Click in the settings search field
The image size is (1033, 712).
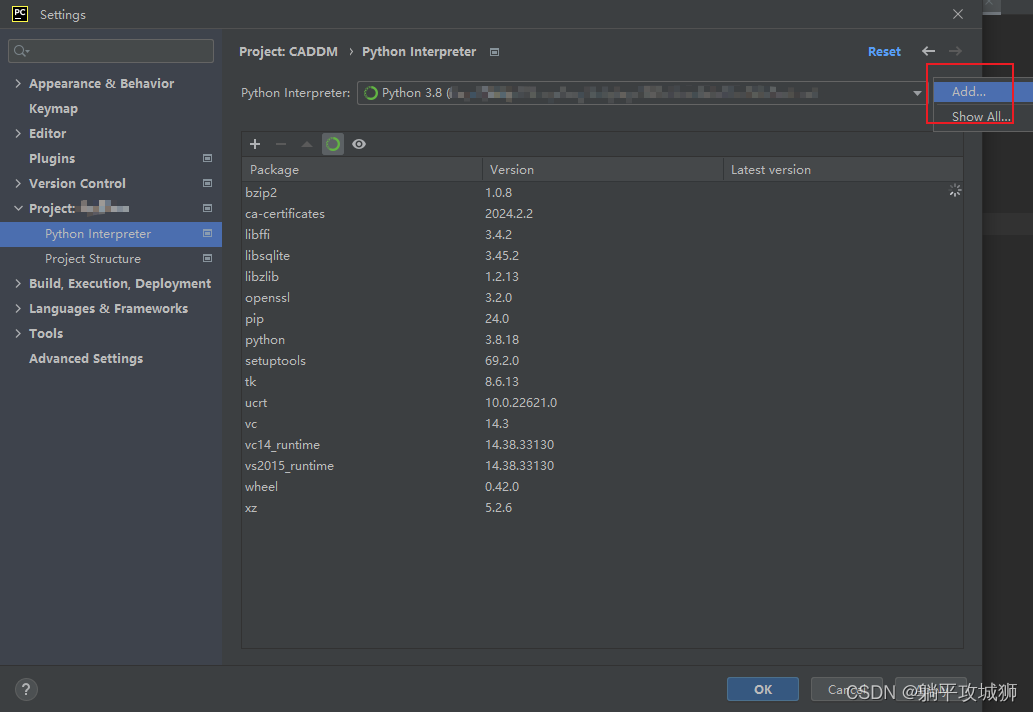pos(111,51)
